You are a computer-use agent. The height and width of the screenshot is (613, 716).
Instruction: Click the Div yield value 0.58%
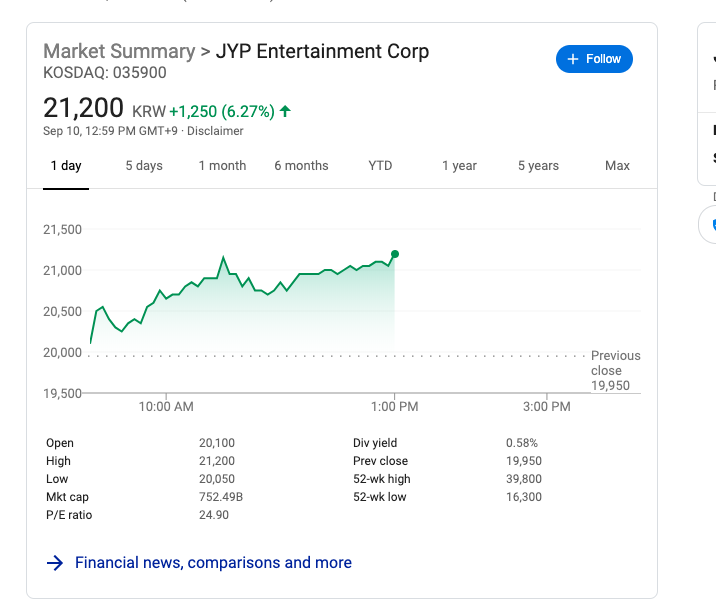tap(522, 443)
